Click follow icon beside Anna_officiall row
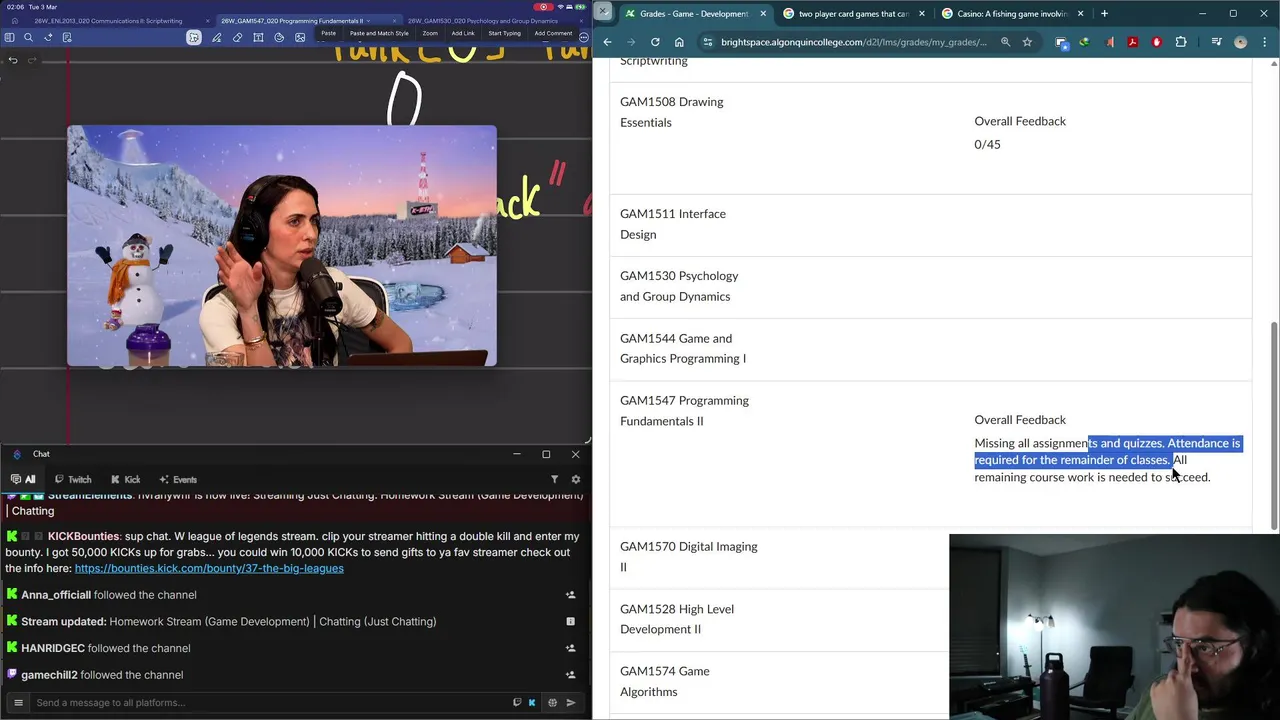The image size is (1280, 720). pos(570,595)
